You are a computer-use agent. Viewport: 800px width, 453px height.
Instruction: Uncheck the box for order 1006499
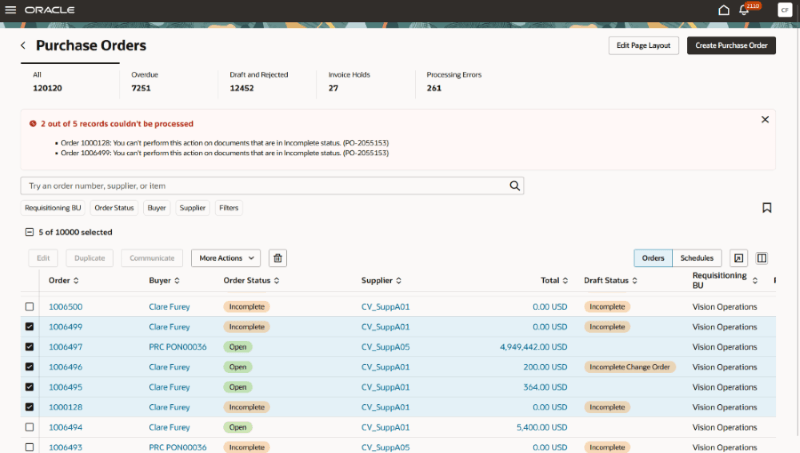(x=30, y=326)
